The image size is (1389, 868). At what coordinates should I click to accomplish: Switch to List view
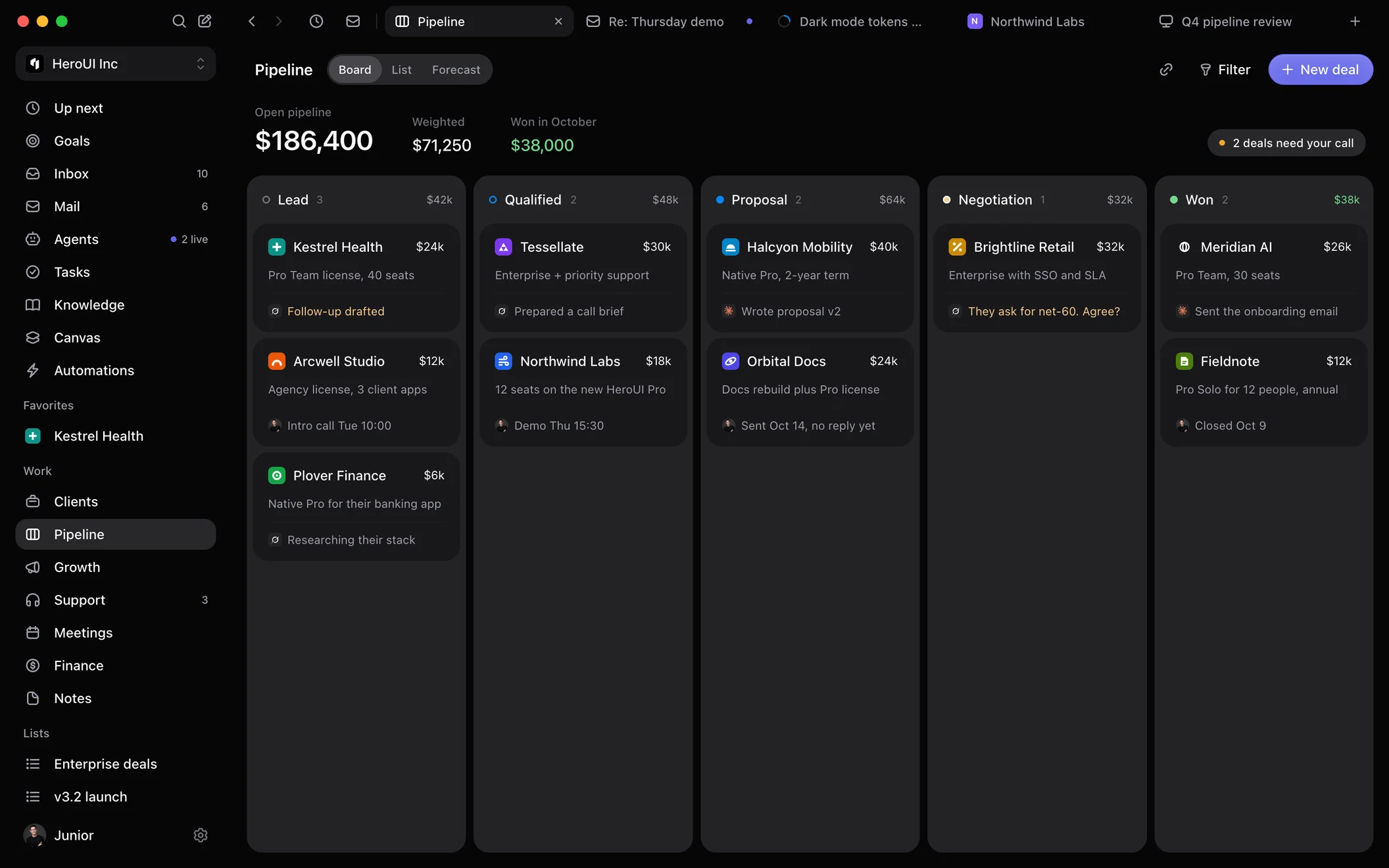tap(401, 70)
